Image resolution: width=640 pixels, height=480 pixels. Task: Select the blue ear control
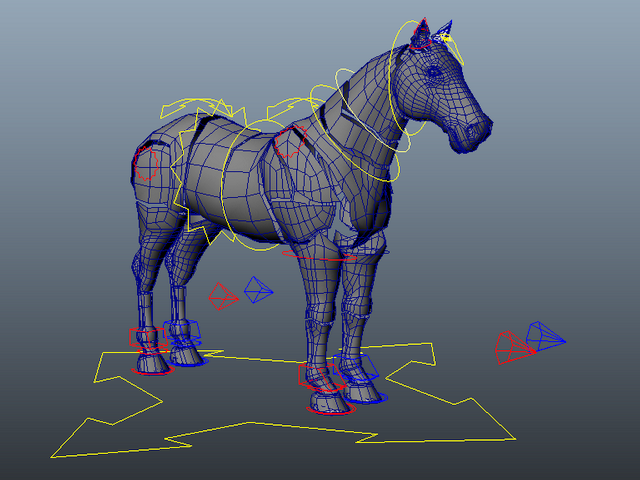point(444,30)
